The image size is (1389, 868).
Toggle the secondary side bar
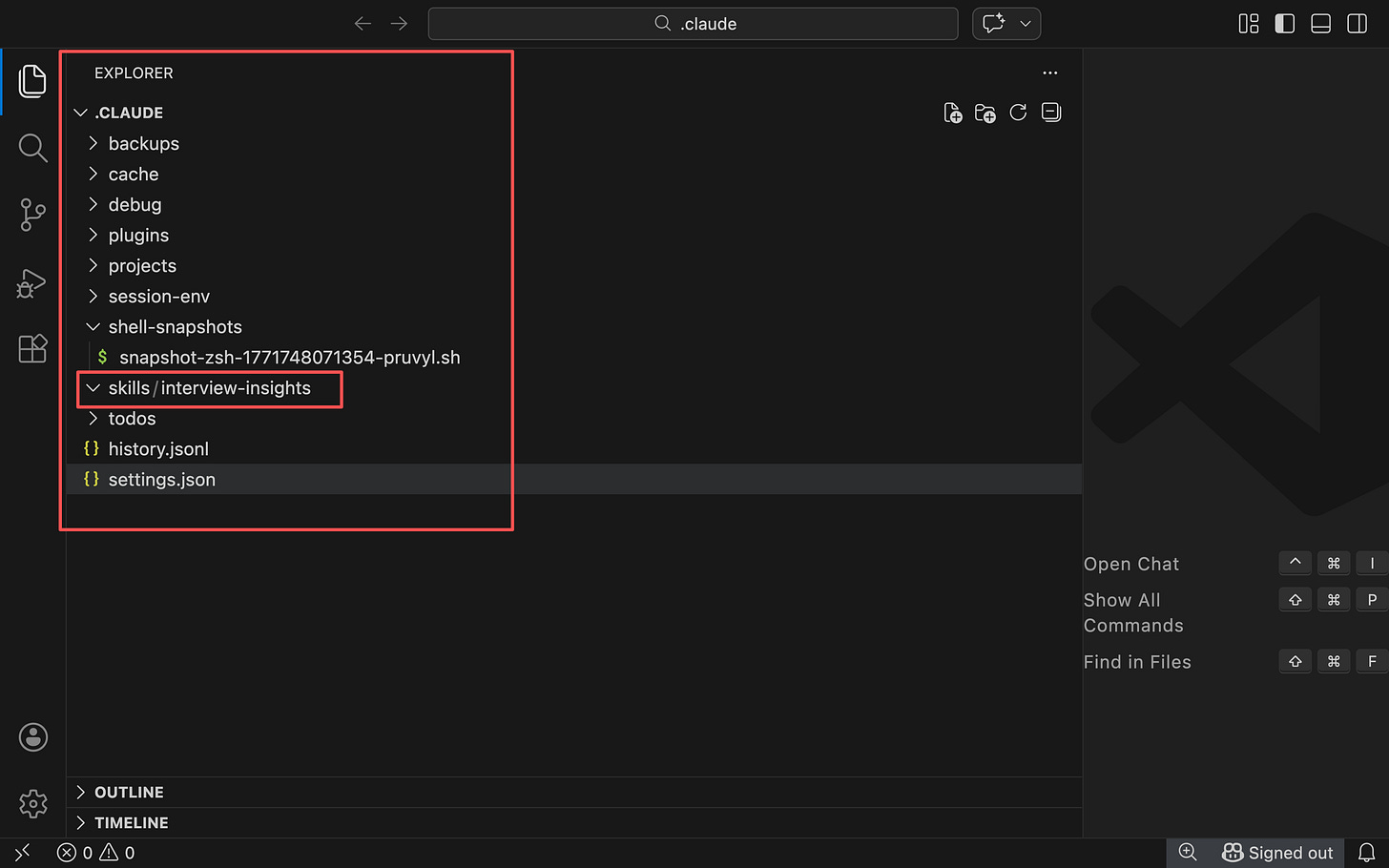point(1358,24)
